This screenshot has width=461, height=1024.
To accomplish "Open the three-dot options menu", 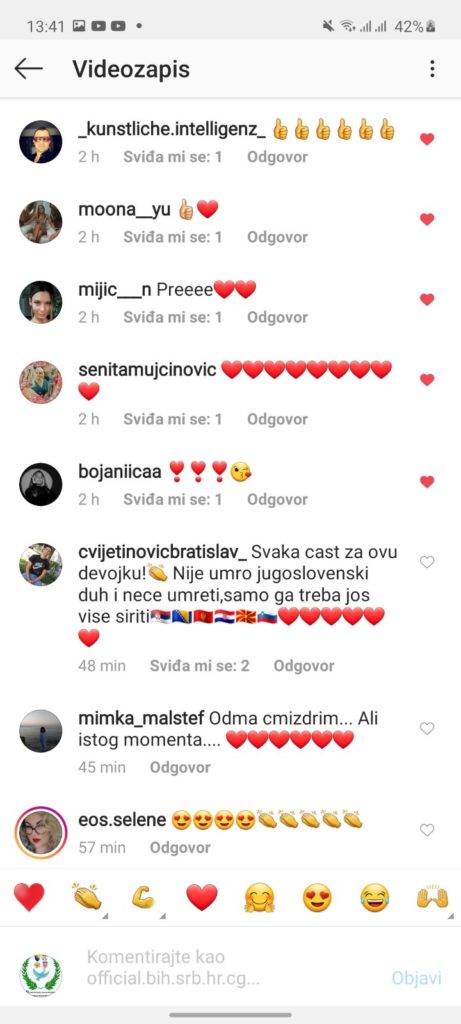I will click(x=432, y=69).
